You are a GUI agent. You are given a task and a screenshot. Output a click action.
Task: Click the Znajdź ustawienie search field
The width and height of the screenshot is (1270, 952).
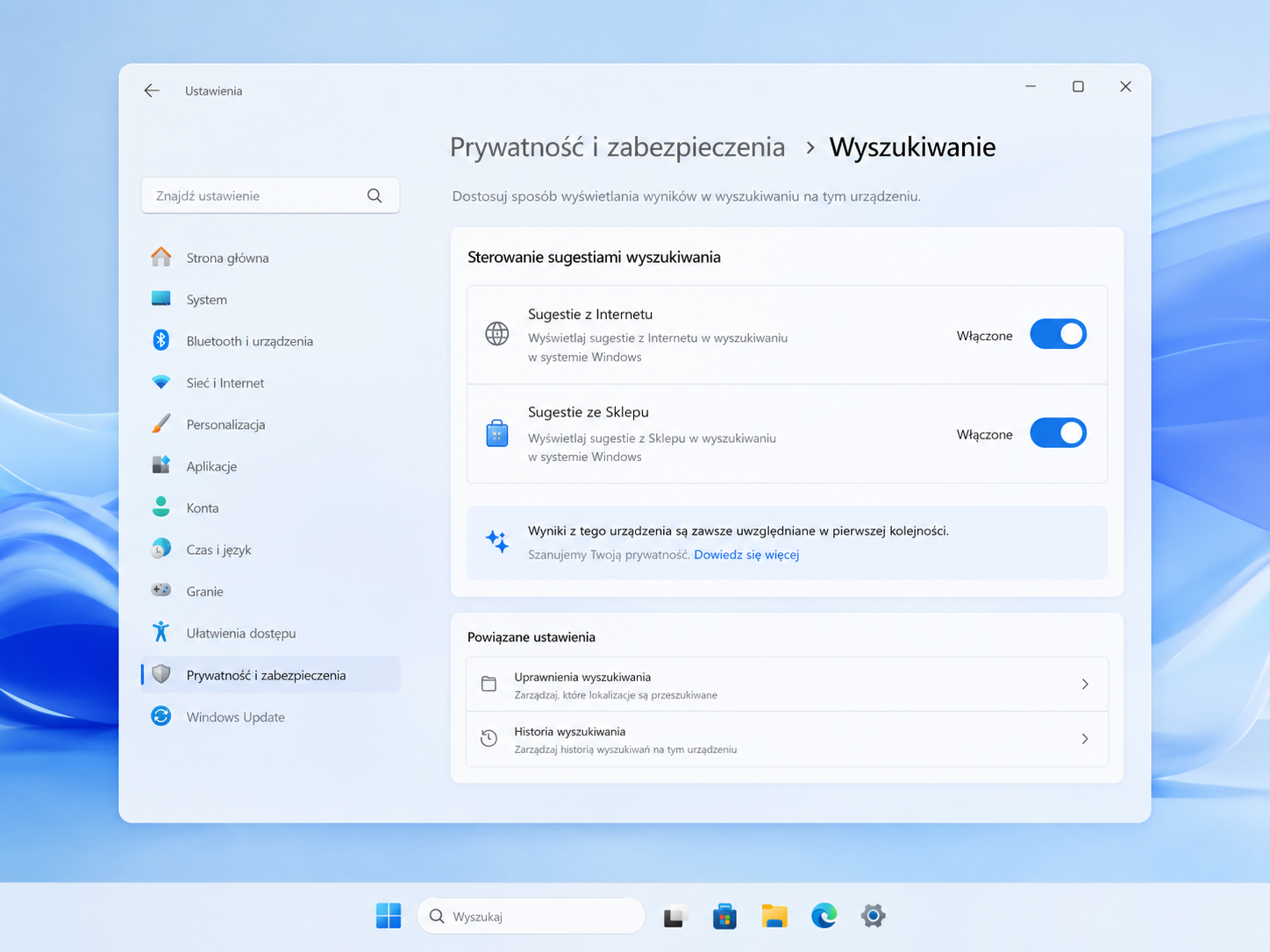(x=270, y=195)
